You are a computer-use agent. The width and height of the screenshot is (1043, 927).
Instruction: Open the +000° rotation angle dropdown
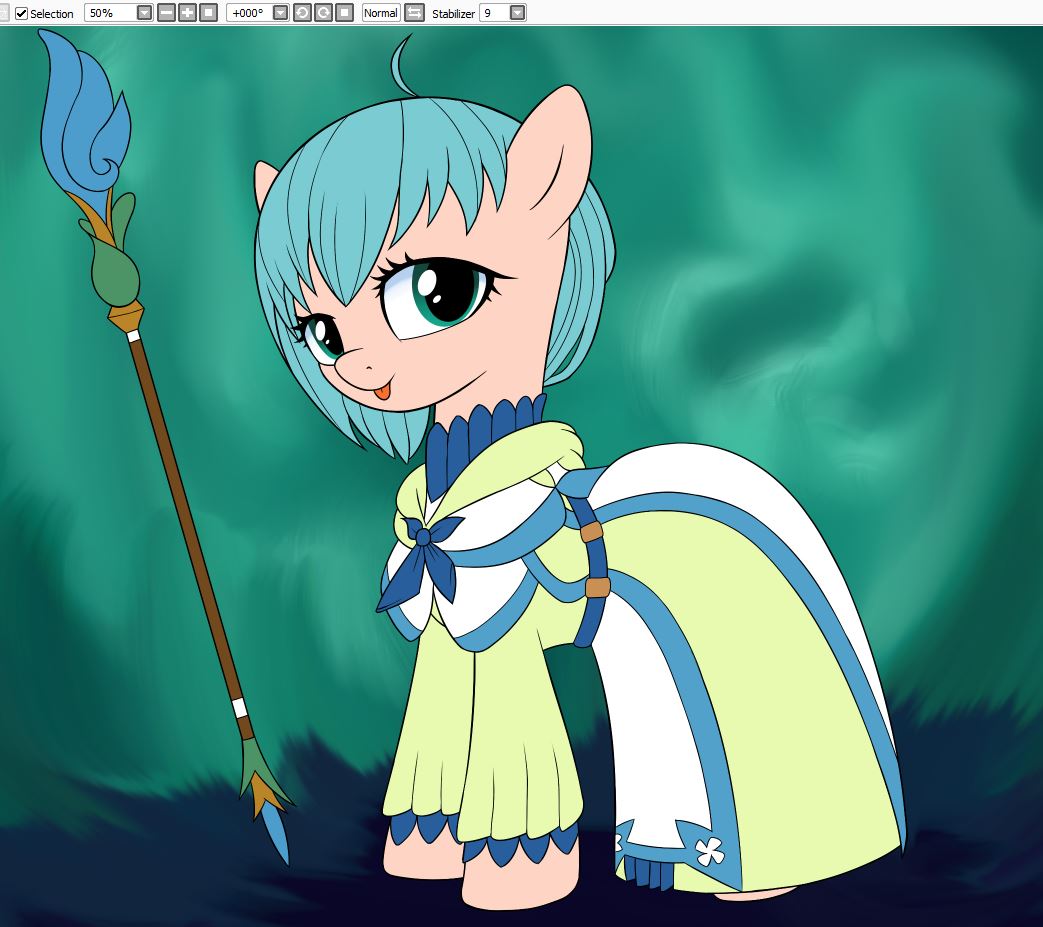coord(281,13)
